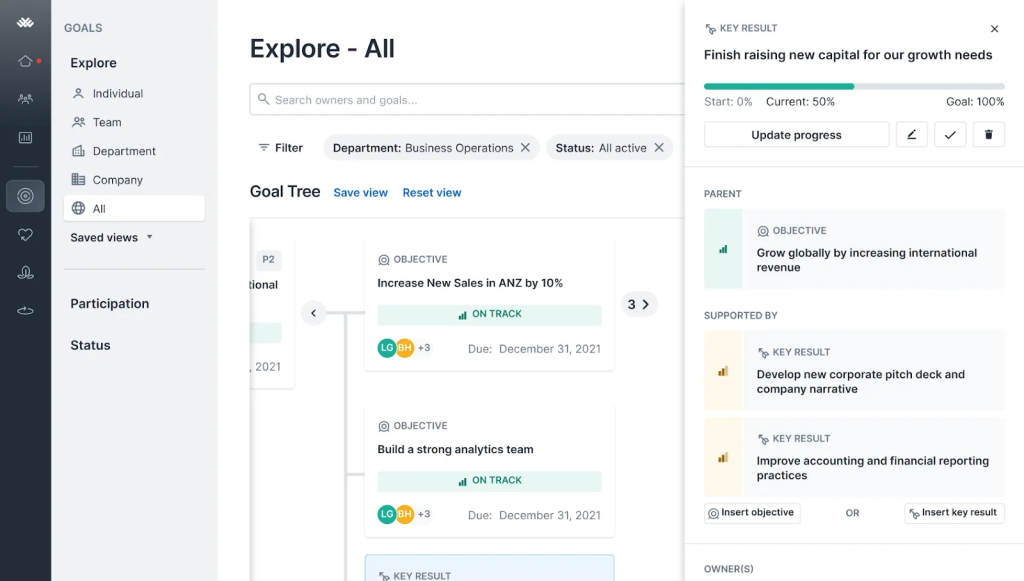
Task: Edit the key result using pencil icon
Action: point(911,133)
